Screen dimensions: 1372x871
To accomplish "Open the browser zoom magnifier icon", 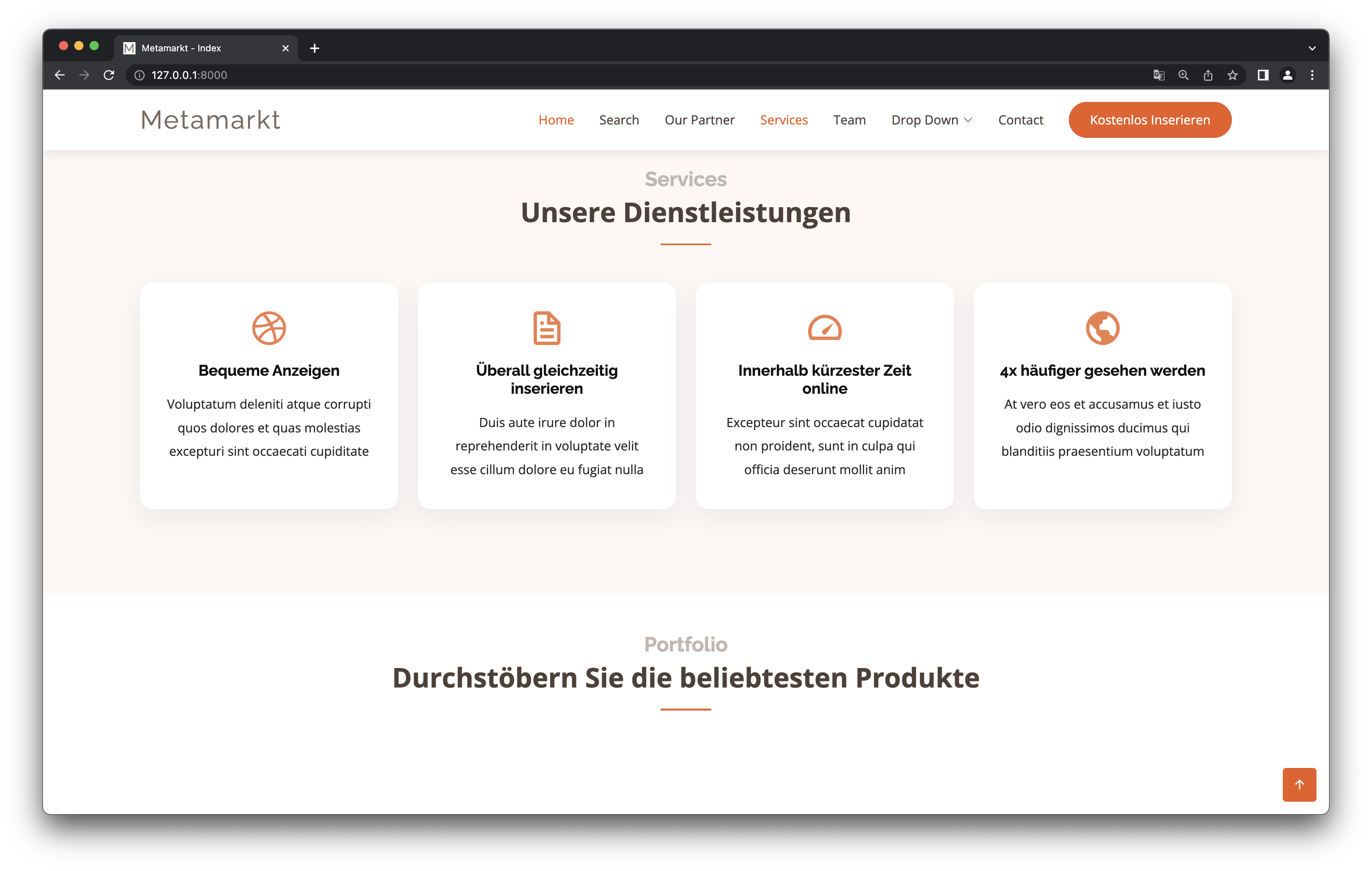I will (1183, 75).
